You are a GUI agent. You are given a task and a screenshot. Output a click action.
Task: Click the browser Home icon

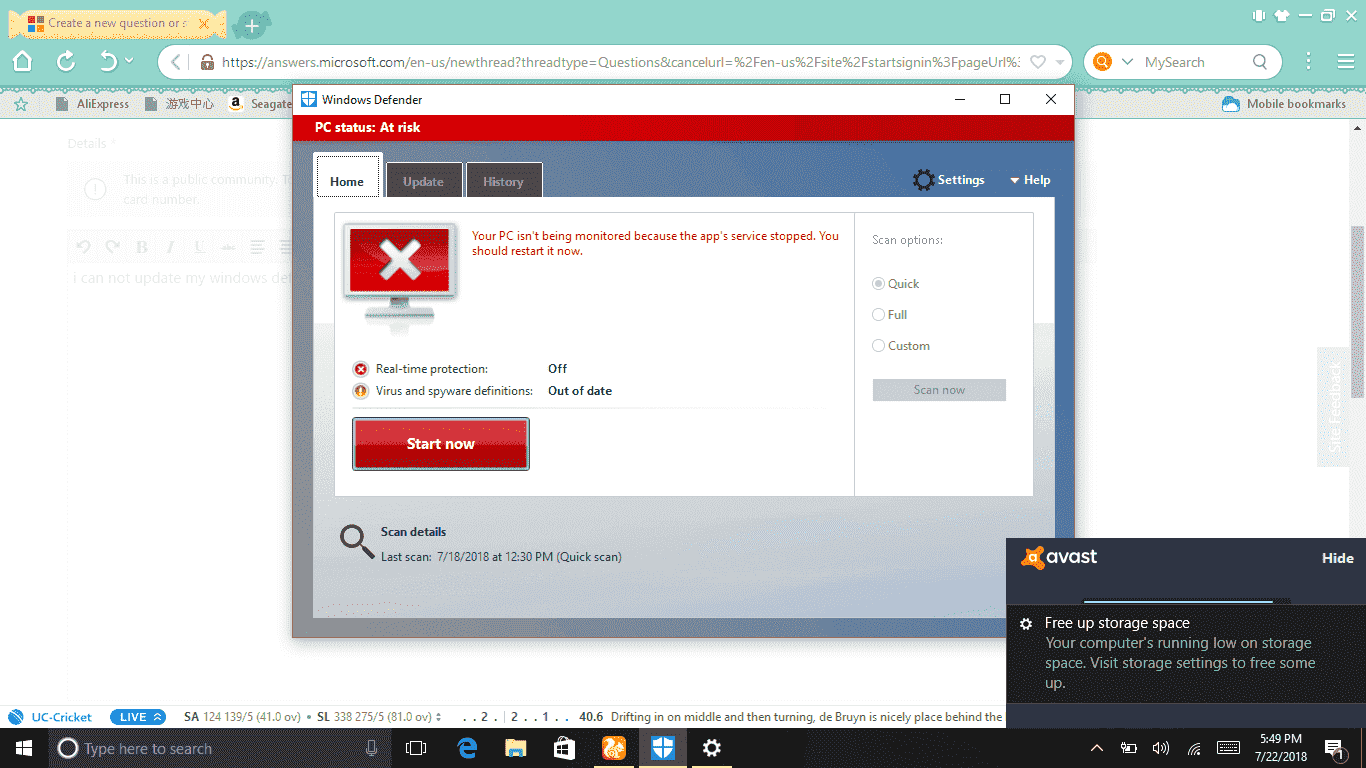(x=22, y=62)
